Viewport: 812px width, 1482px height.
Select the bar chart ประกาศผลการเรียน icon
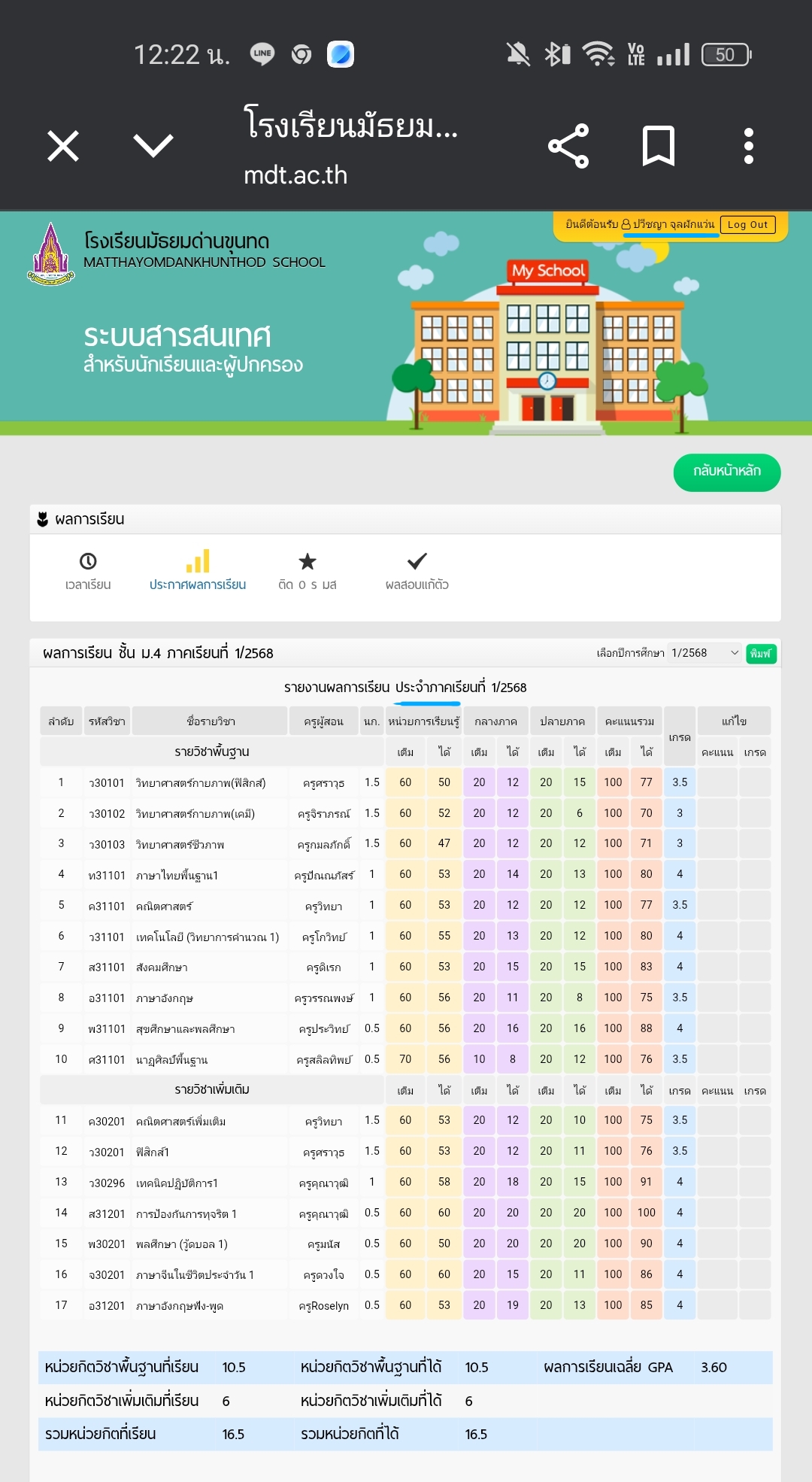click(x=197, y=561)
